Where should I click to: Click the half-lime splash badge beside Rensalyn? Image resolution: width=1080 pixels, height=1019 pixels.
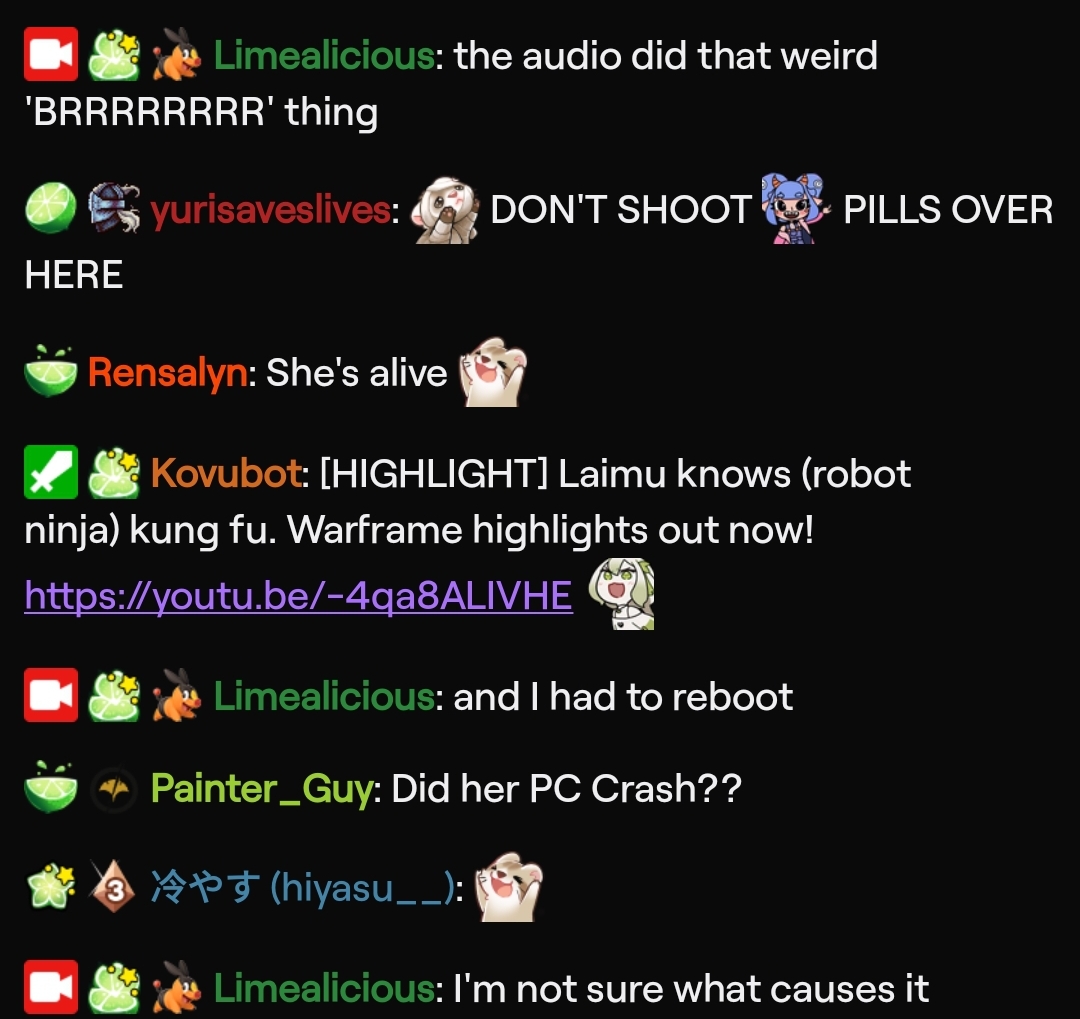pos(51,371)
